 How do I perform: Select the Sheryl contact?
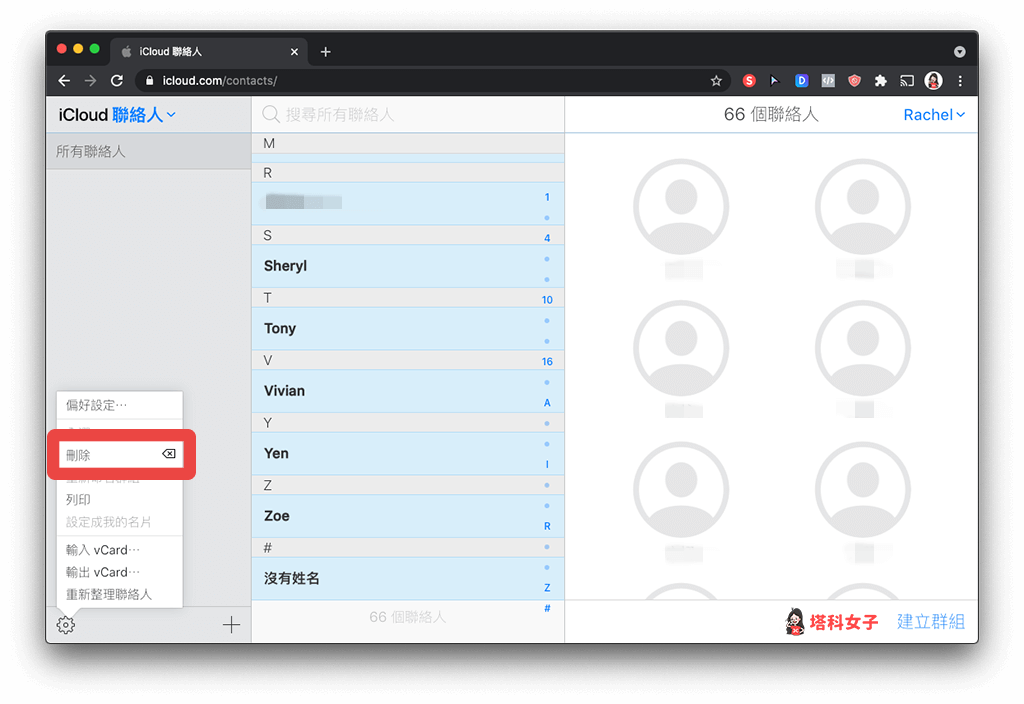pyautogui.click(x=408, y=266)
